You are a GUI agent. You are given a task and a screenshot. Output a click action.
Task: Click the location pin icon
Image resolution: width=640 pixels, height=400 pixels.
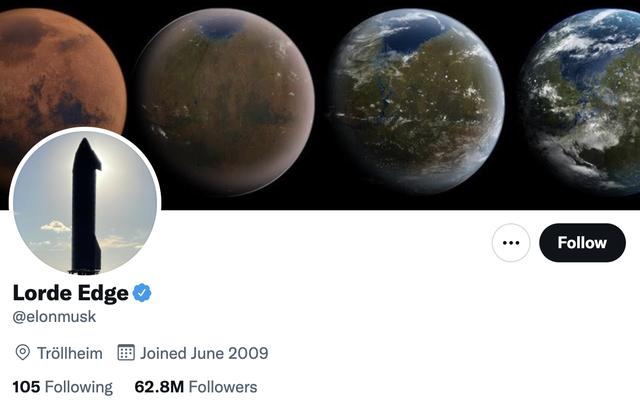point(22,353)
